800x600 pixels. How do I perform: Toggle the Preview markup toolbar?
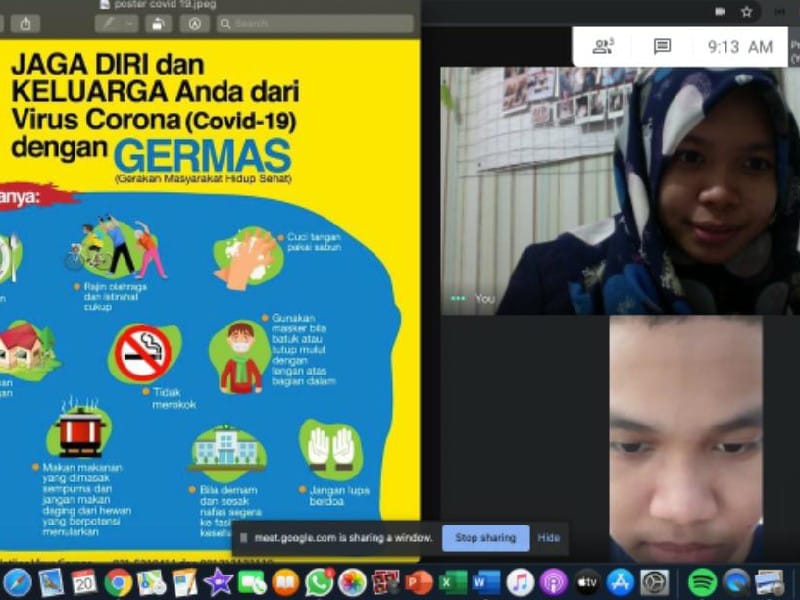click(x=194, y=23)
